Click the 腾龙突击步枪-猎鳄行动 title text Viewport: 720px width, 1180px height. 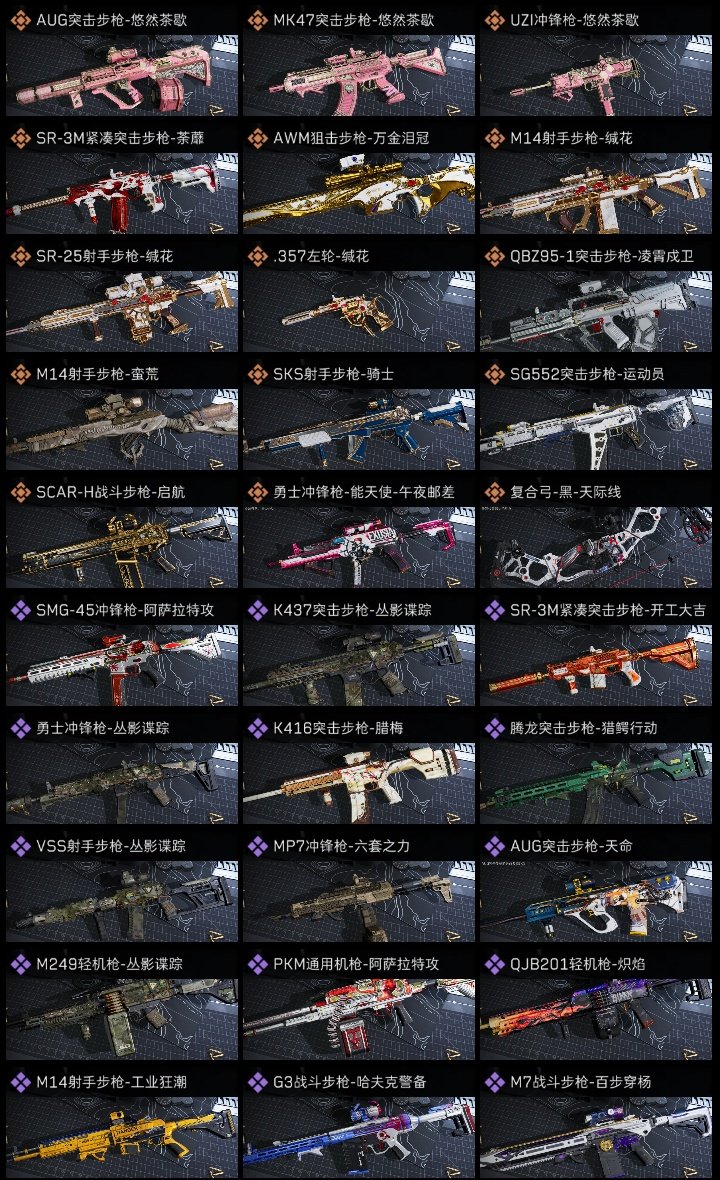[584, 728]
